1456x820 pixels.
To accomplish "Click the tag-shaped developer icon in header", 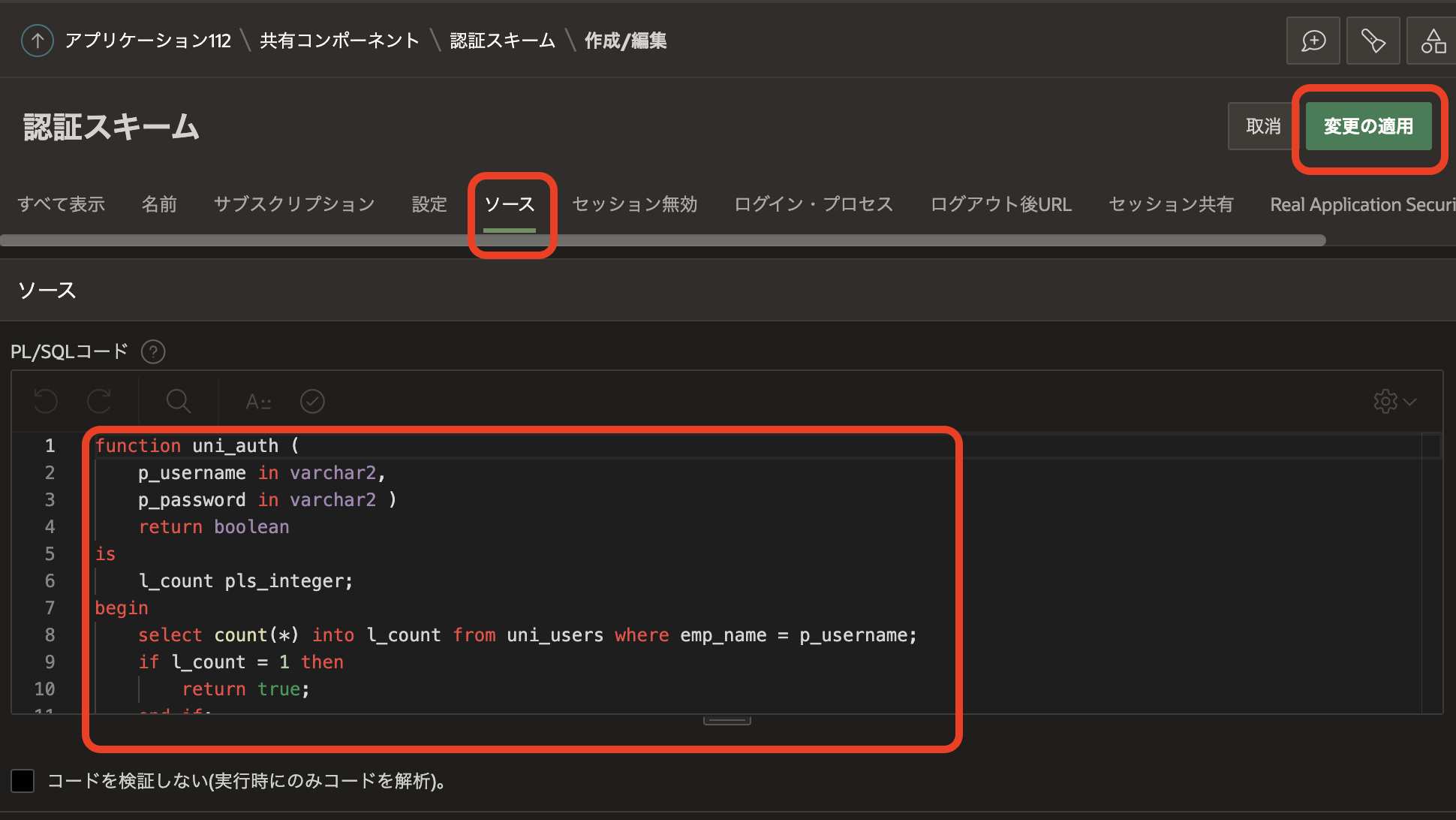I will tap(1373, 41).
